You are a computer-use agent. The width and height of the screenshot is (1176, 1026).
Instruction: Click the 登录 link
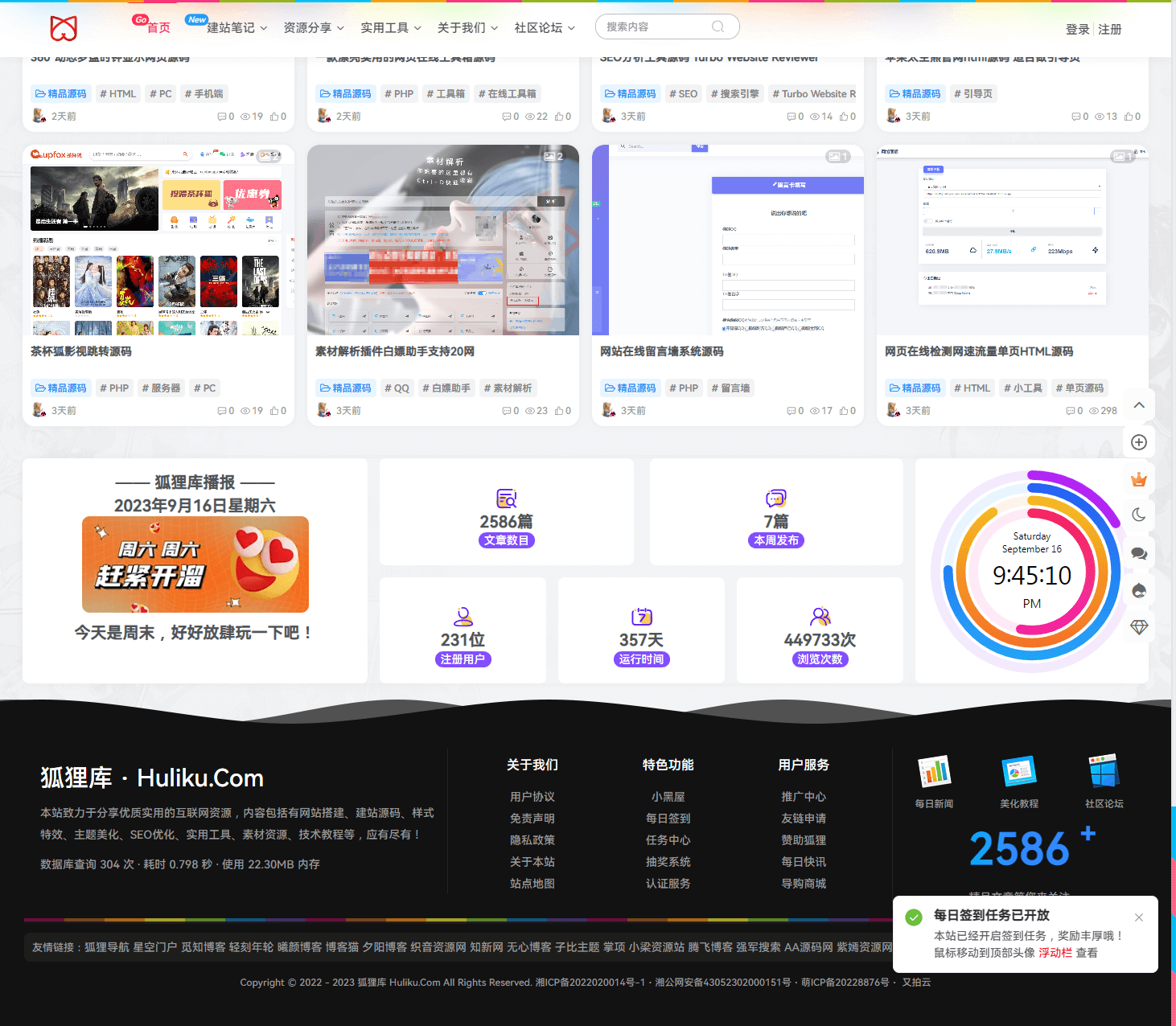pyautogui.click(x=1077, y=30)
